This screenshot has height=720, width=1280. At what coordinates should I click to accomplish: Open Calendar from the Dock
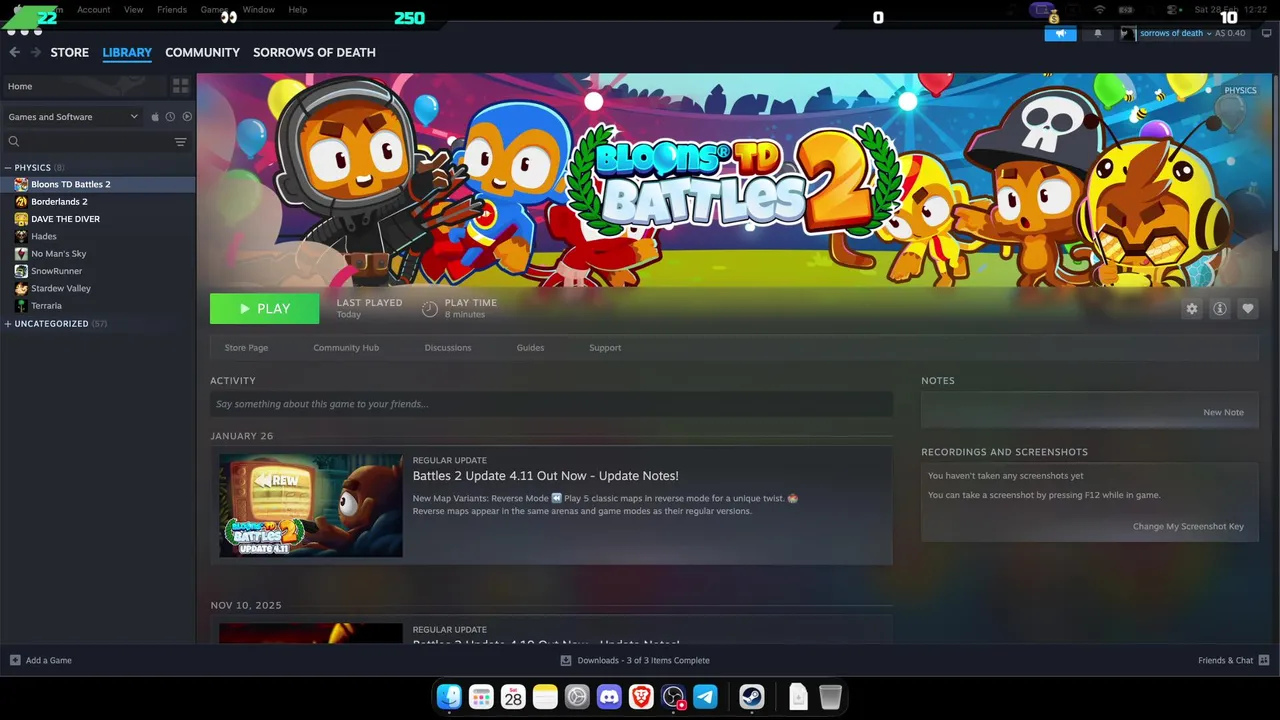[x=513, y=697]
